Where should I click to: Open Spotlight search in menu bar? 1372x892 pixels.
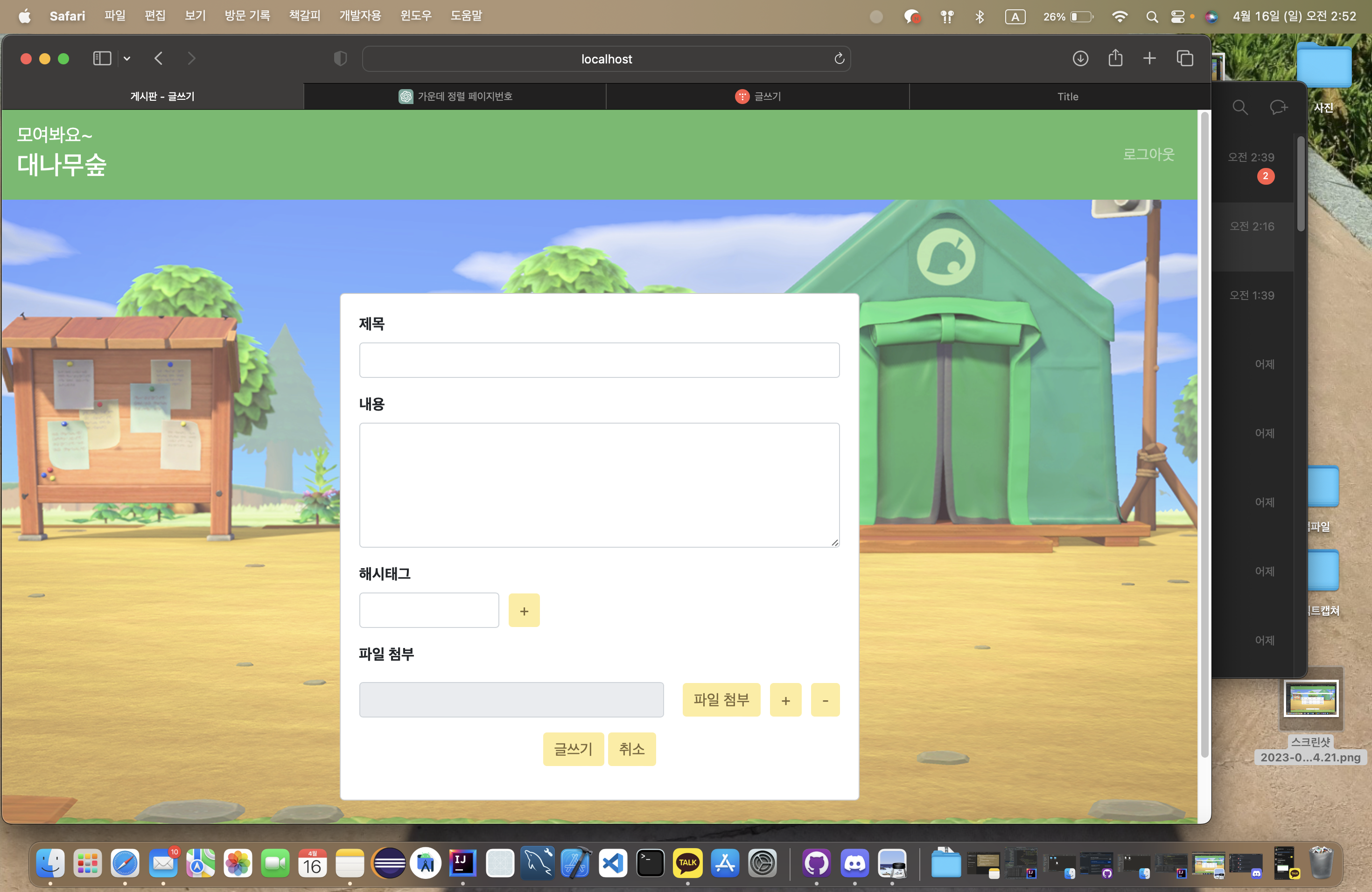pyautogui.click(x=1152, y=17)
